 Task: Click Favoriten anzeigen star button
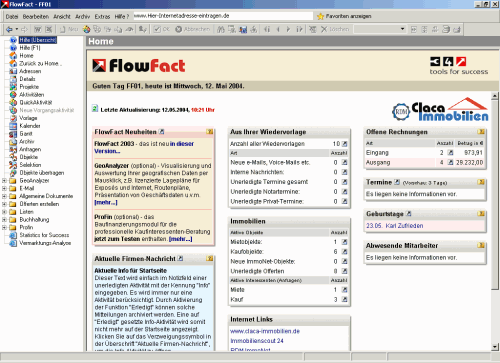344,16
